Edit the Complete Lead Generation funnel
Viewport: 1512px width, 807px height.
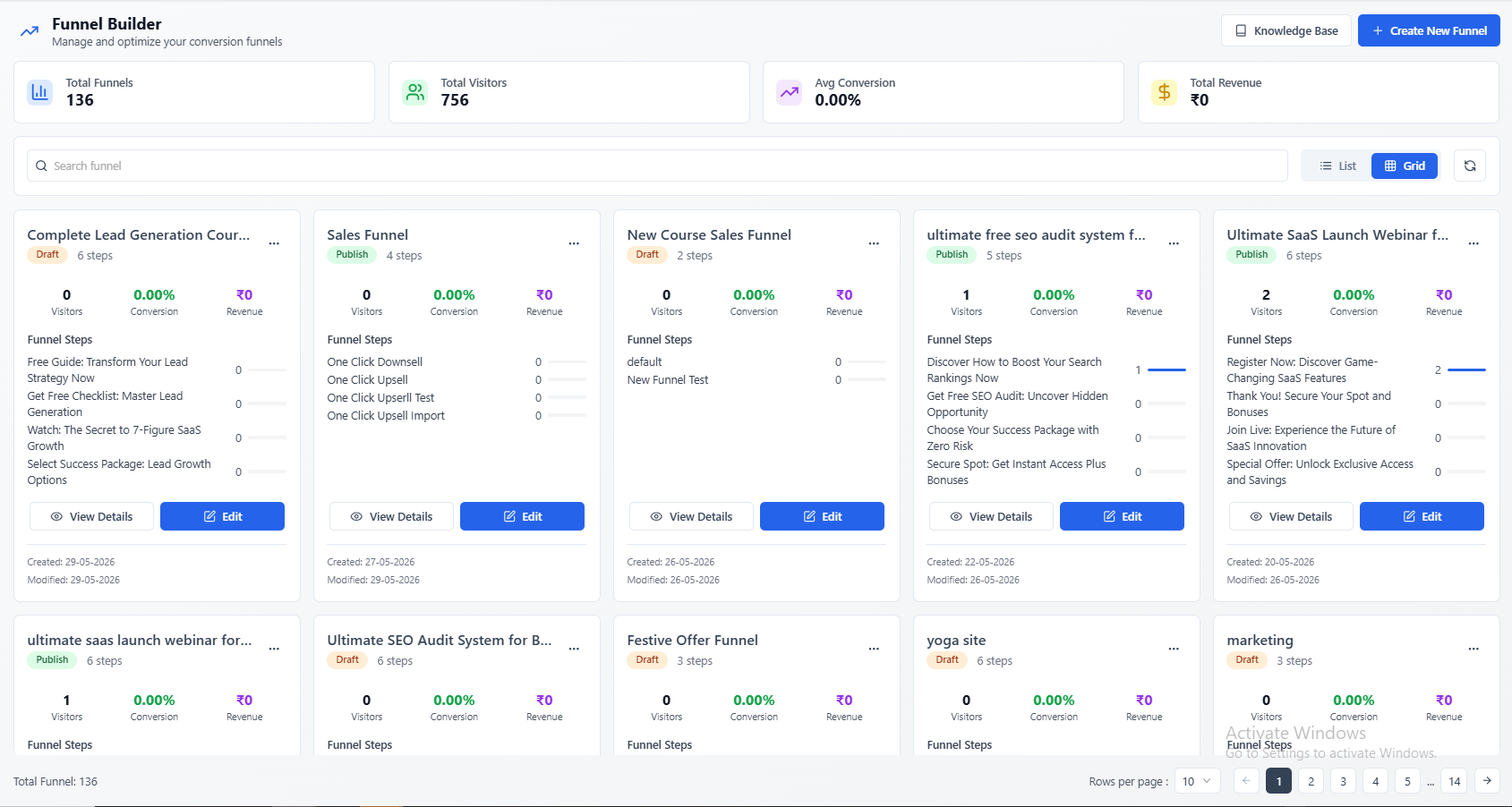[x=222, y=516]
